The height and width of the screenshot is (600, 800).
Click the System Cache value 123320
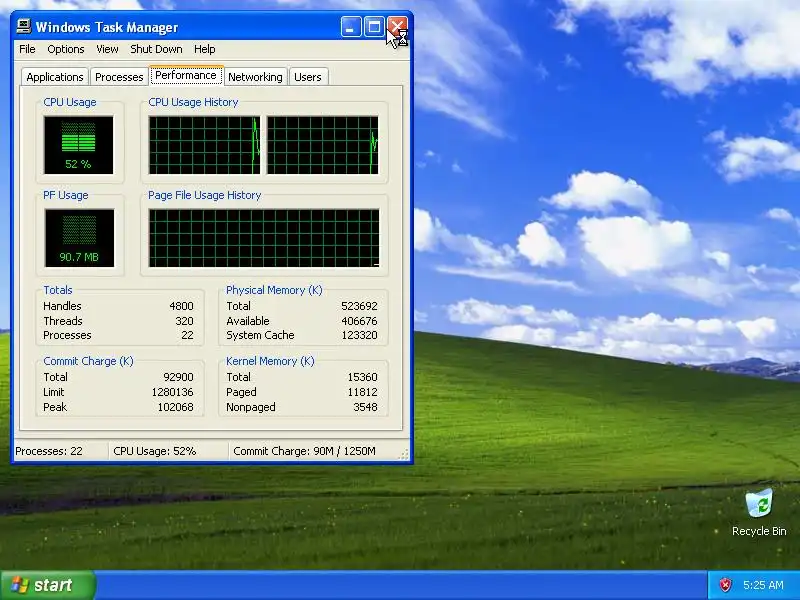pyautogui.click(x=359, y=335)
